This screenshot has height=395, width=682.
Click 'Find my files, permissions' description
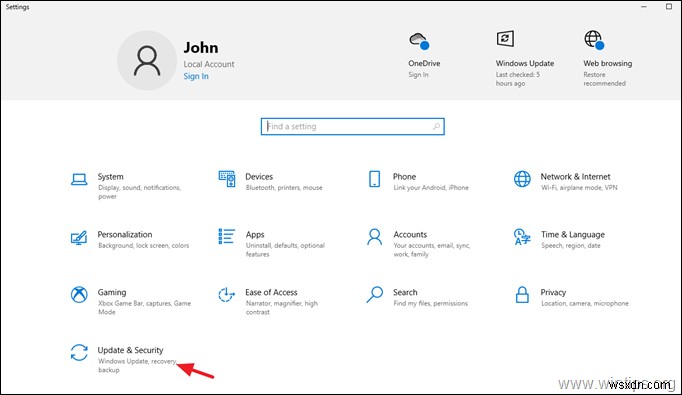point(430,304)
